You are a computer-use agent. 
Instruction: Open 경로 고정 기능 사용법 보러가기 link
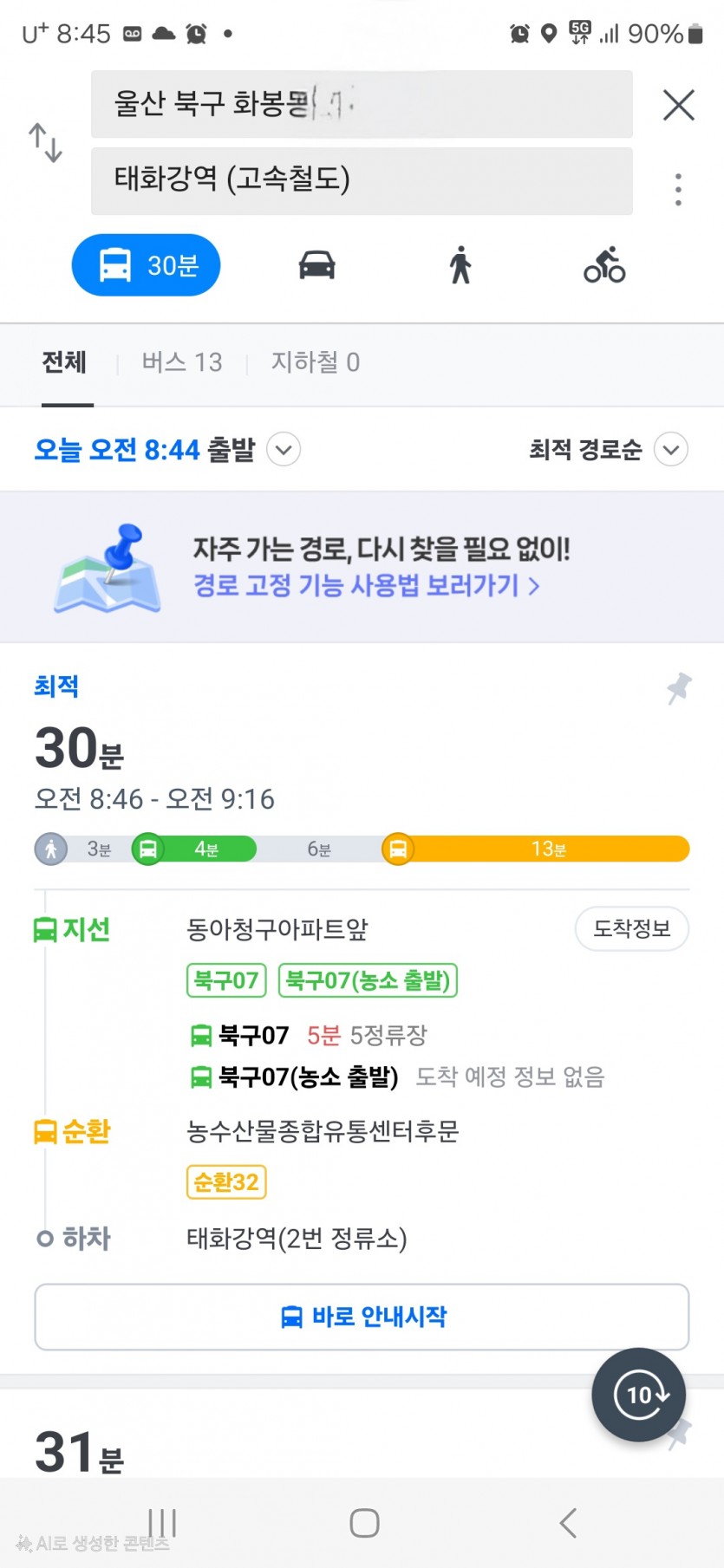[x=366, y=586]
